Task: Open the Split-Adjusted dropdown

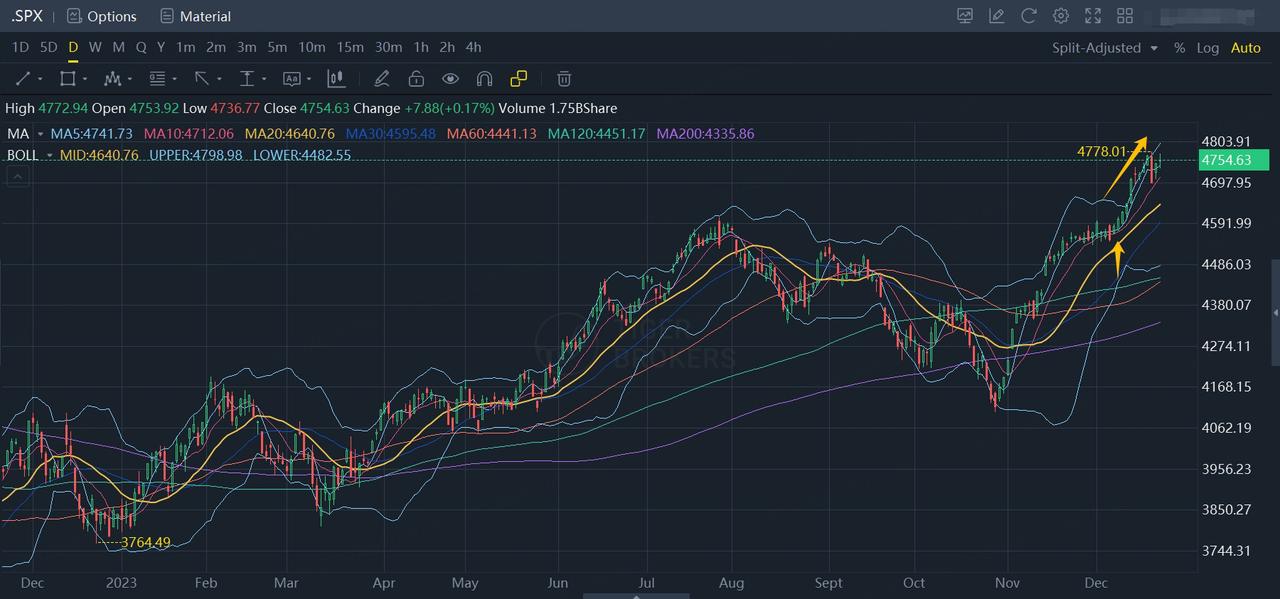Action: [1103, 47]
